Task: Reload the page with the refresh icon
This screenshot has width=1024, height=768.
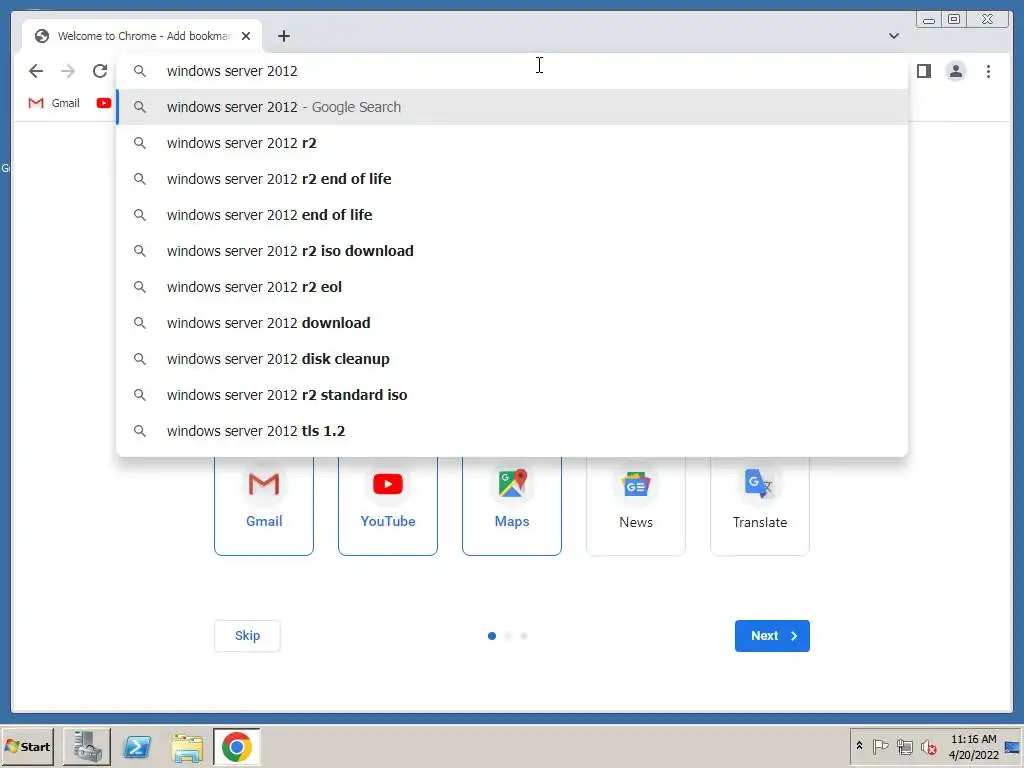Action: tap(99, 71)
